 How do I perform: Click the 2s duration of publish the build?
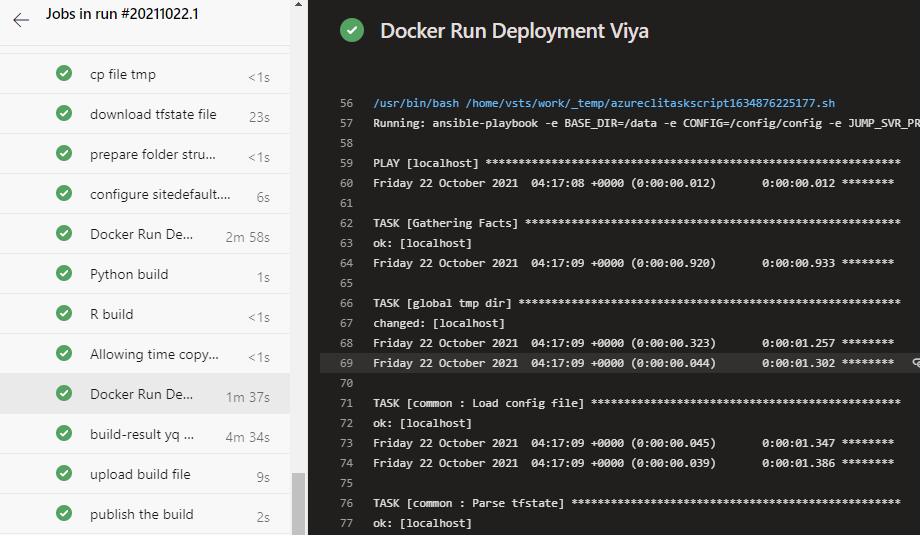263,517
